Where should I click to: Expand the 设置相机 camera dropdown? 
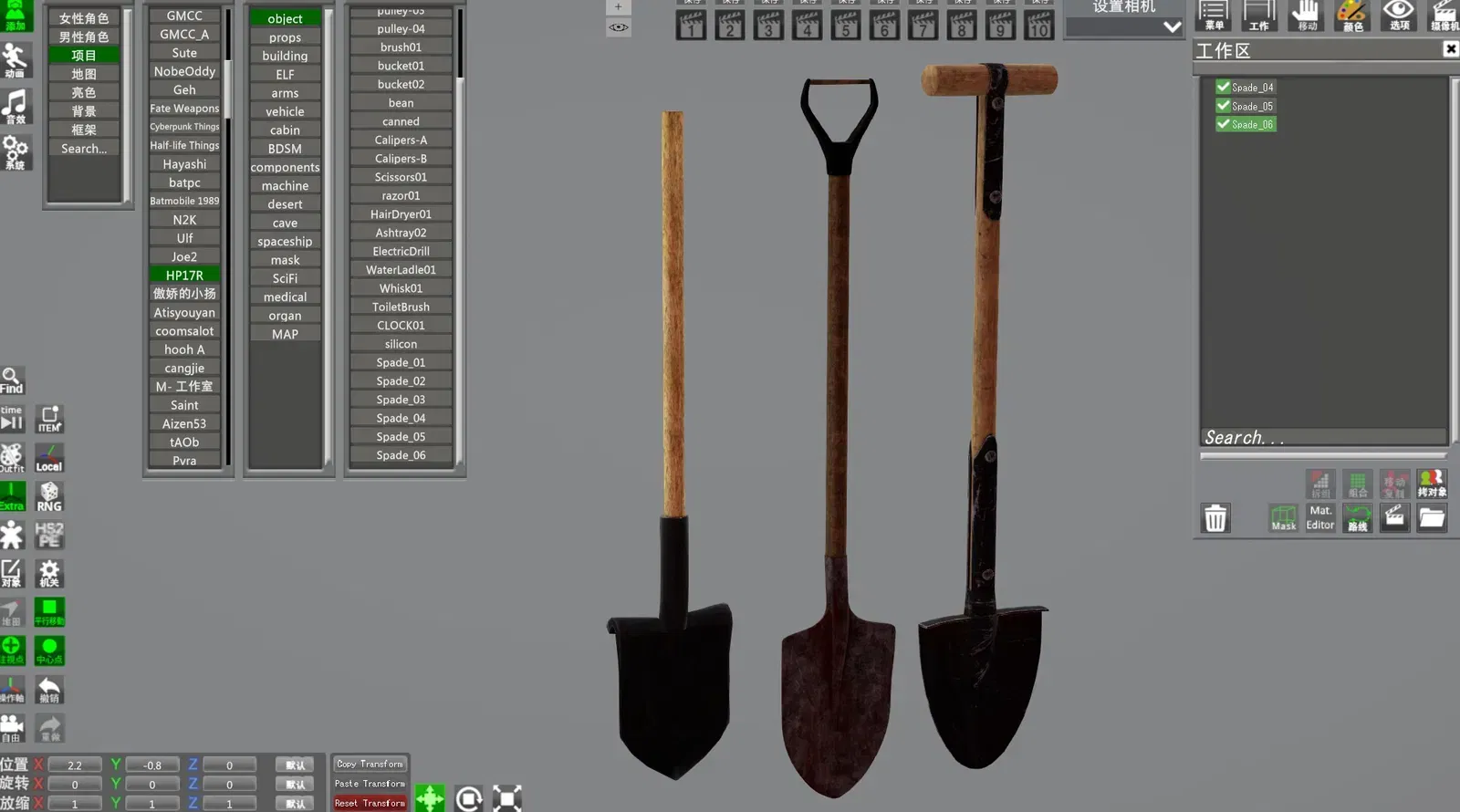point(1172,27)
